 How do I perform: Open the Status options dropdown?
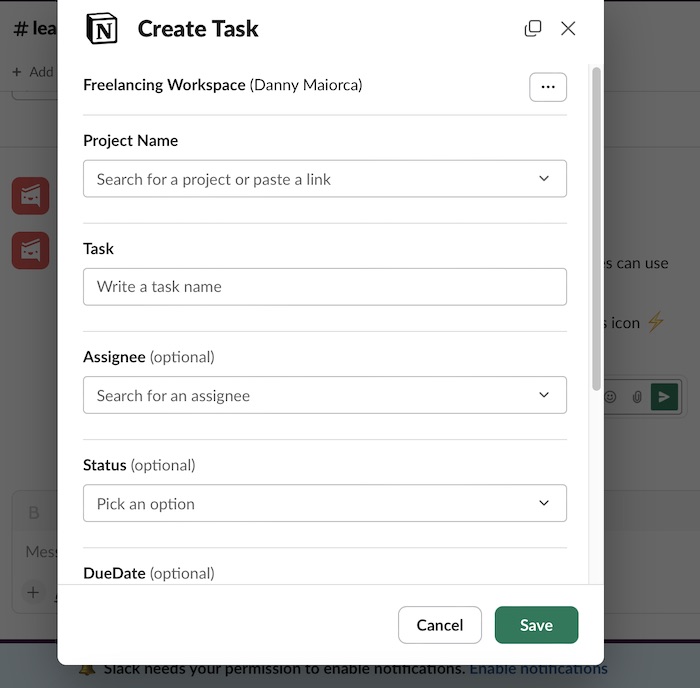[x=325, y=503]
